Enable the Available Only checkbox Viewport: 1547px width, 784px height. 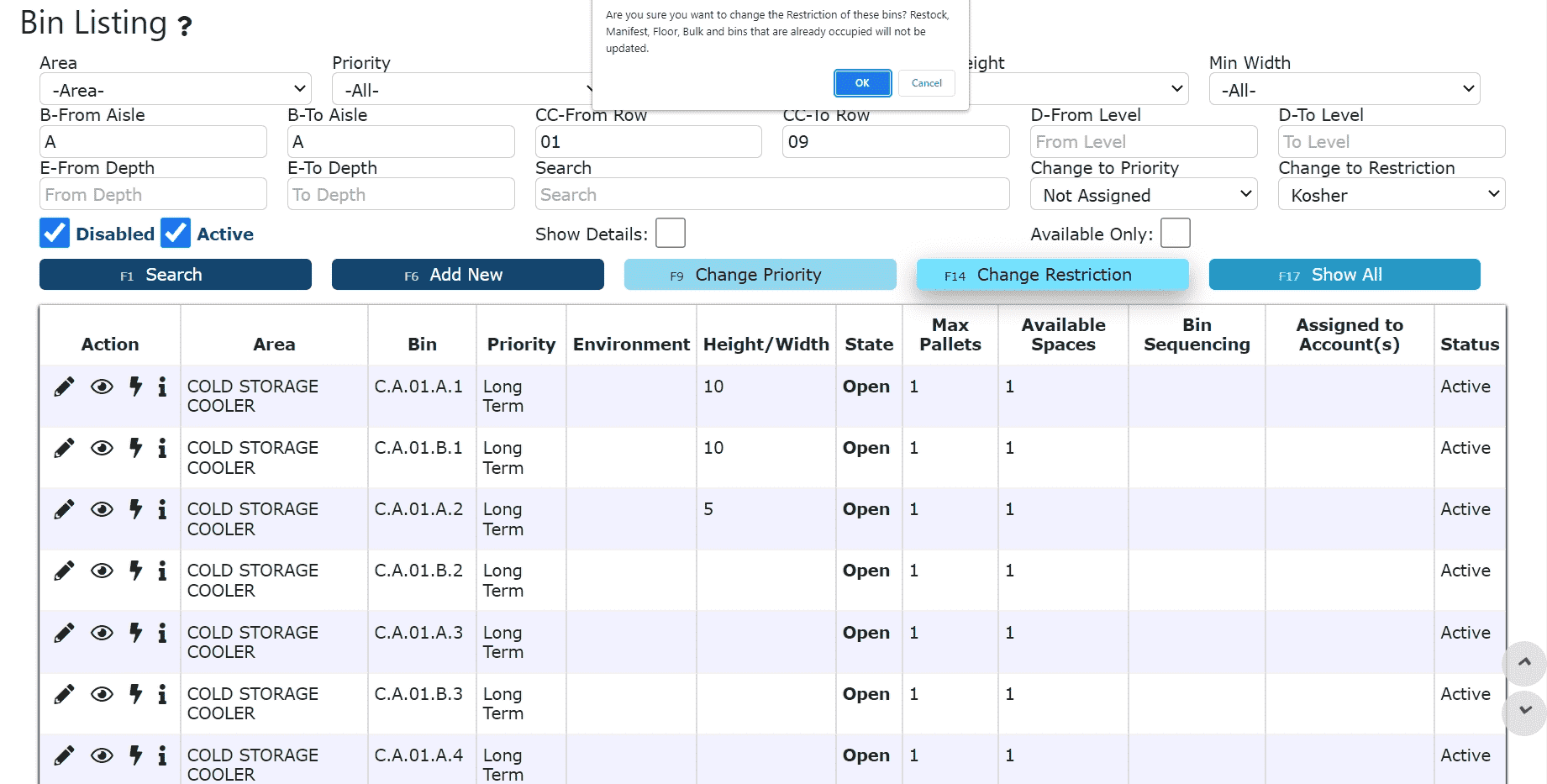coord(1176,233)
